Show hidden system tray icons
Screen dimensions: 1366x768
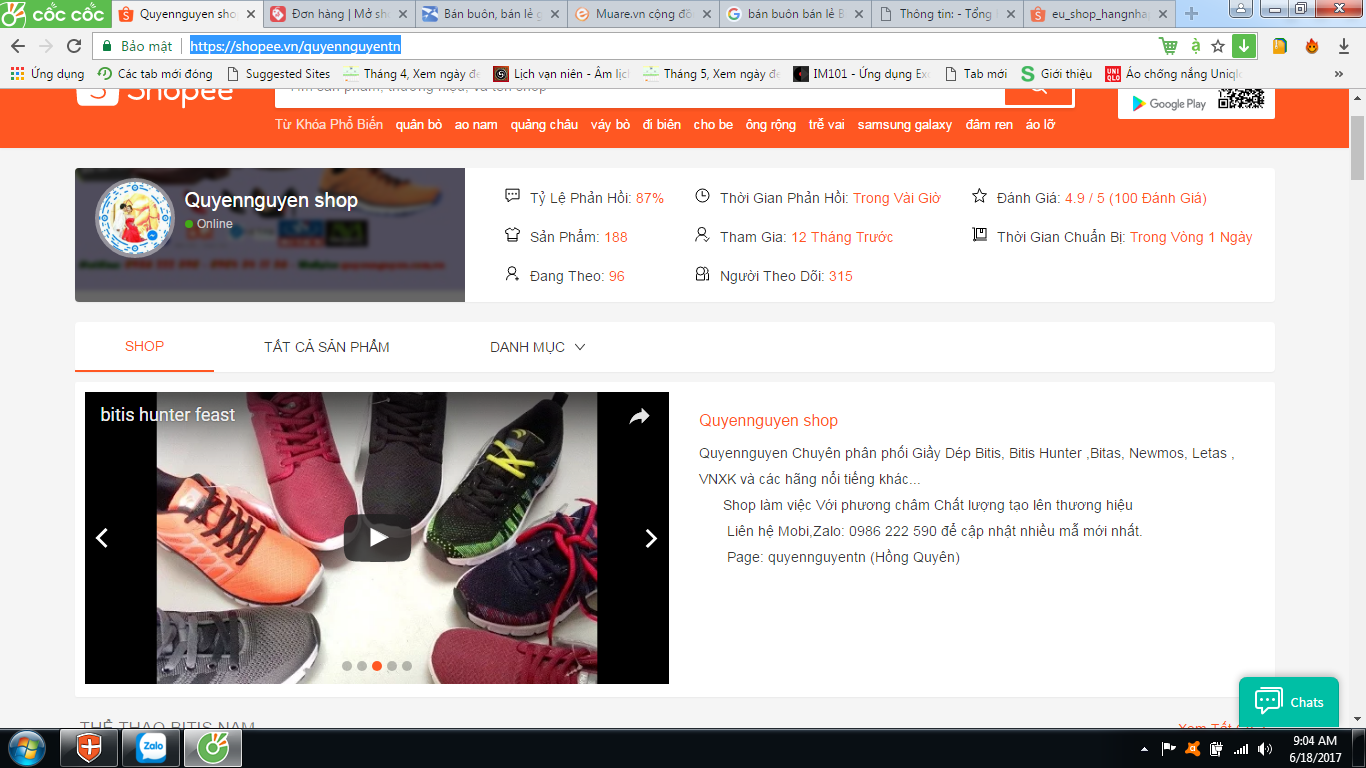pos(1144,748)
